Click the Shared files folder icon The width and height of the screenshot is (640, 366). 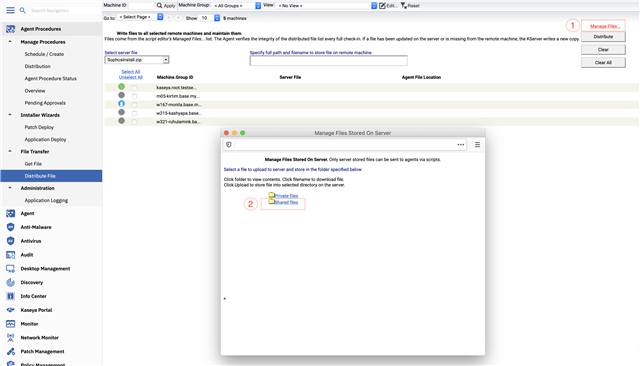tap(271, 202)
